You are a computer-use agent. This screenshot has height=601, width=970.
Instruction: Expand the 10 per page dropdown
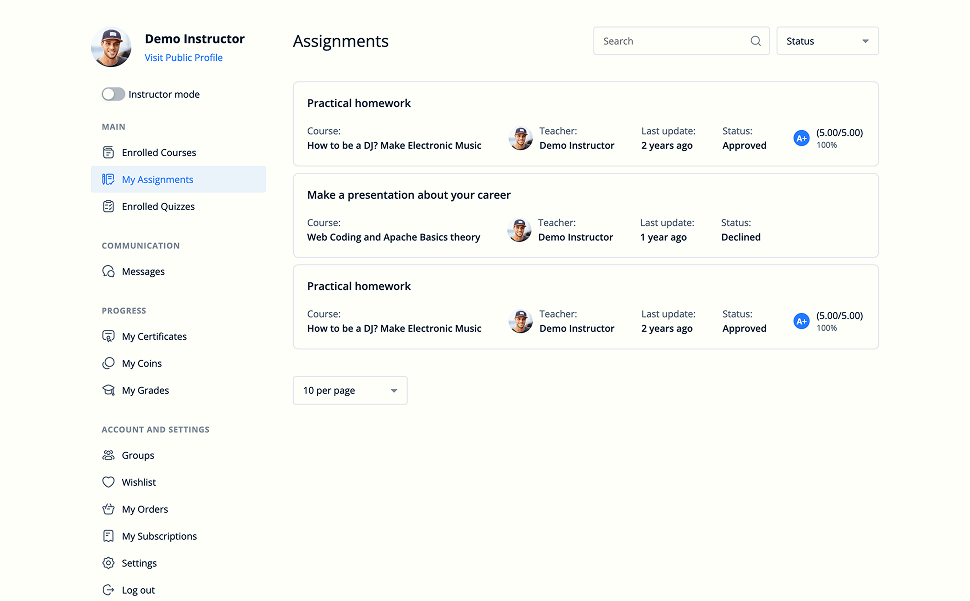(350, 391)
